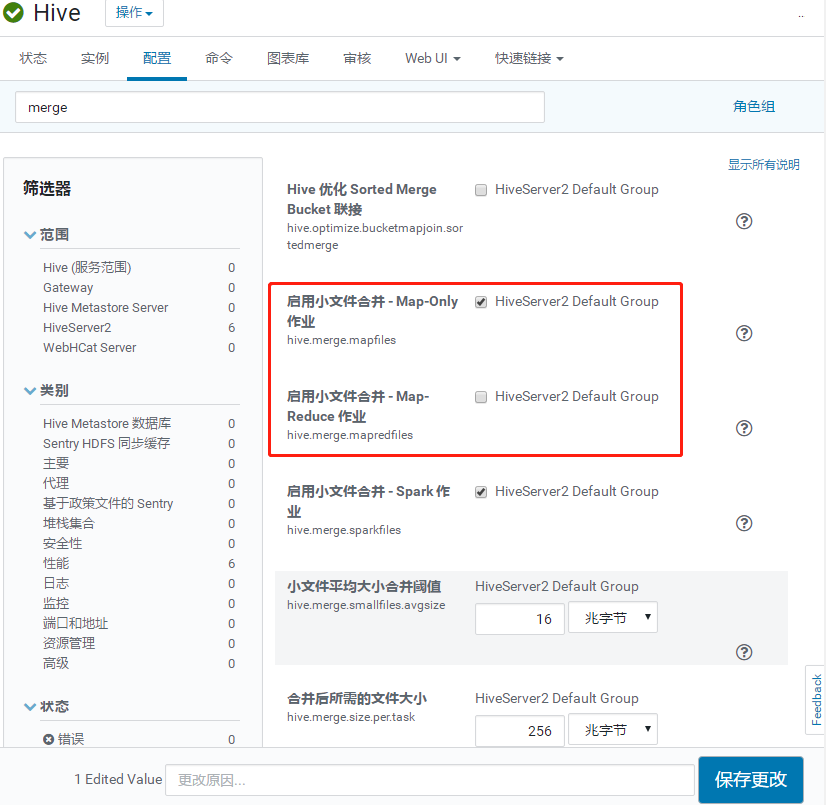The width and height of the screenshot is (826, 805).
Task: Open the 快速链接 quick links dropdown
Action: tap(529, 58)
